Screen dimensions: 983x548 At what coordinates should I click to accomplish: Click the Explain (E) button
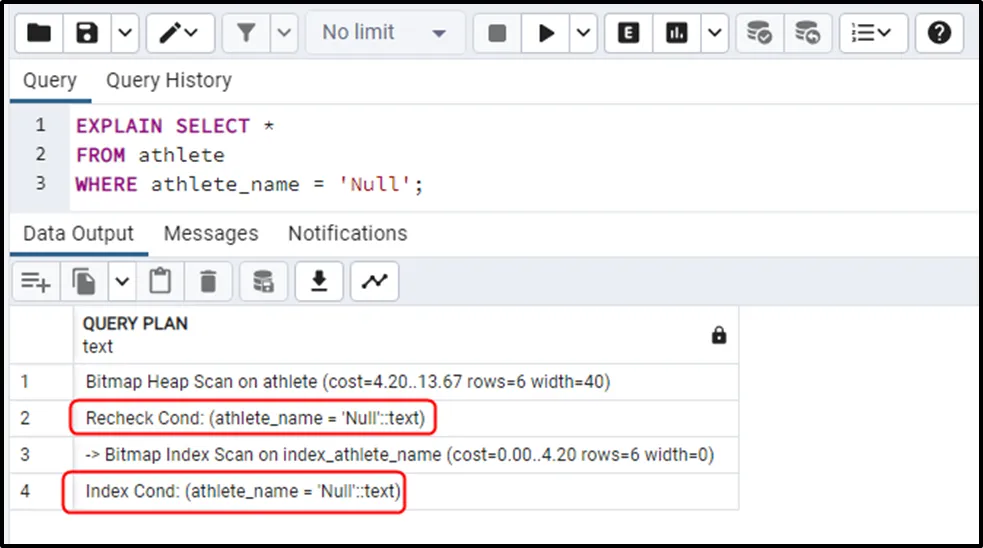[628, 33]
